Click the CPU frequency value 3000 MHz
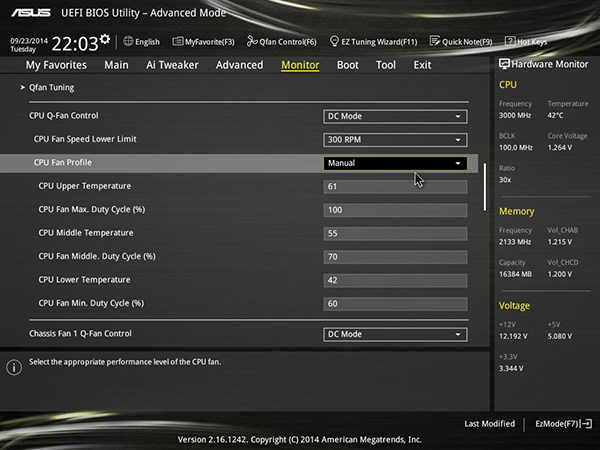The image size is (600, 450). (515, 115)
